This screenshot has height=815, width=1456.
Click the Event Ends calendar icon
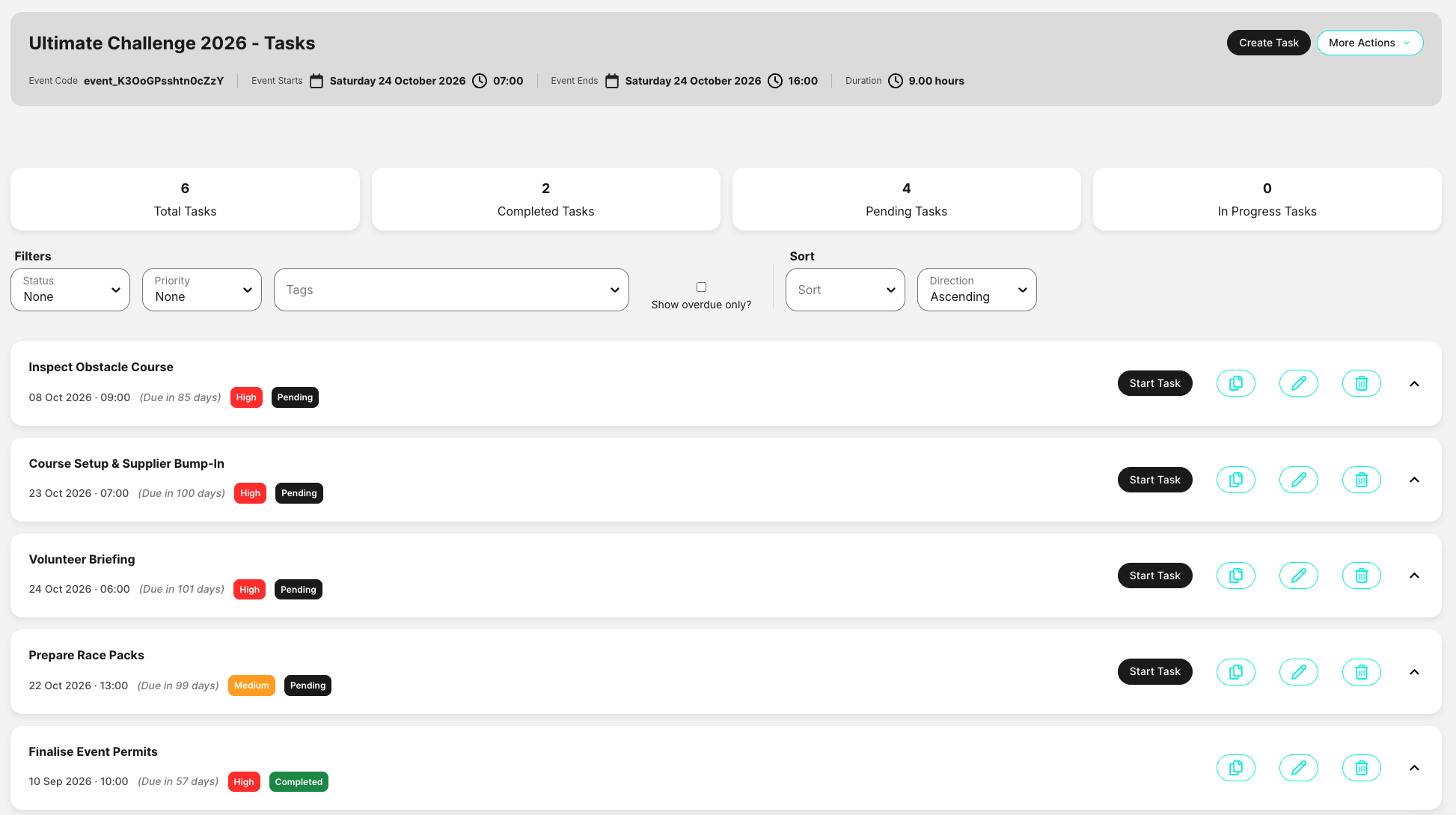pos(612,81)
